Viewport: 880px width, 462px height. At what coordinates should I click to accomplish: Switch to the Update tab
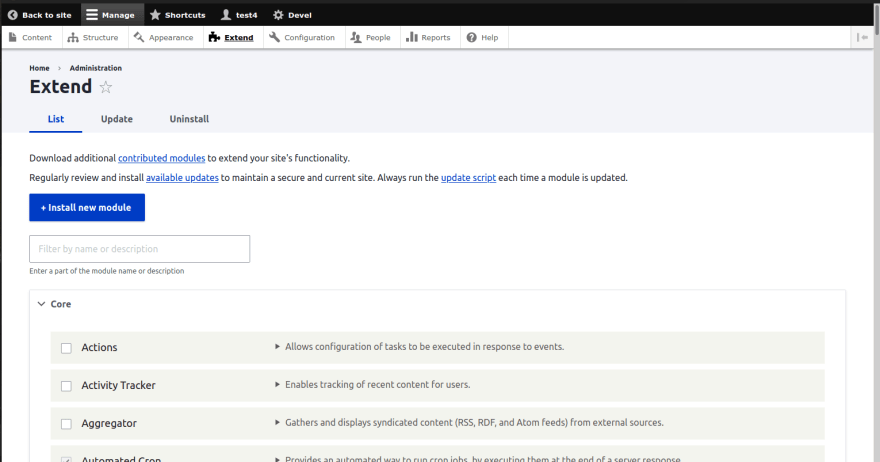click(x=117, y=119)
